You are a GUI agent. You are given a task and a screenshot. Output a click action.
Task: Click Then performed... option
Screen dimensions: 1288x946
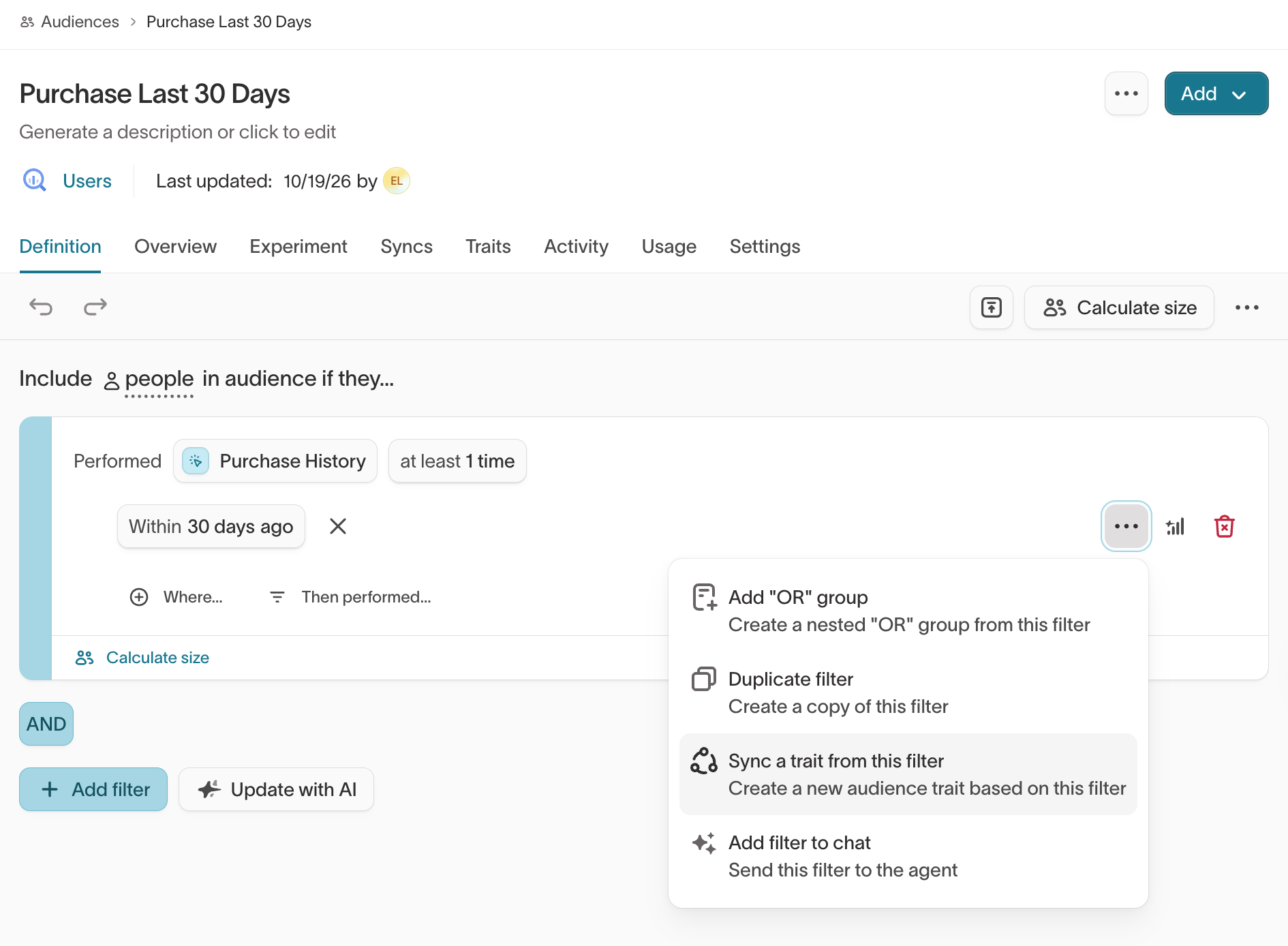click(350, 597)
